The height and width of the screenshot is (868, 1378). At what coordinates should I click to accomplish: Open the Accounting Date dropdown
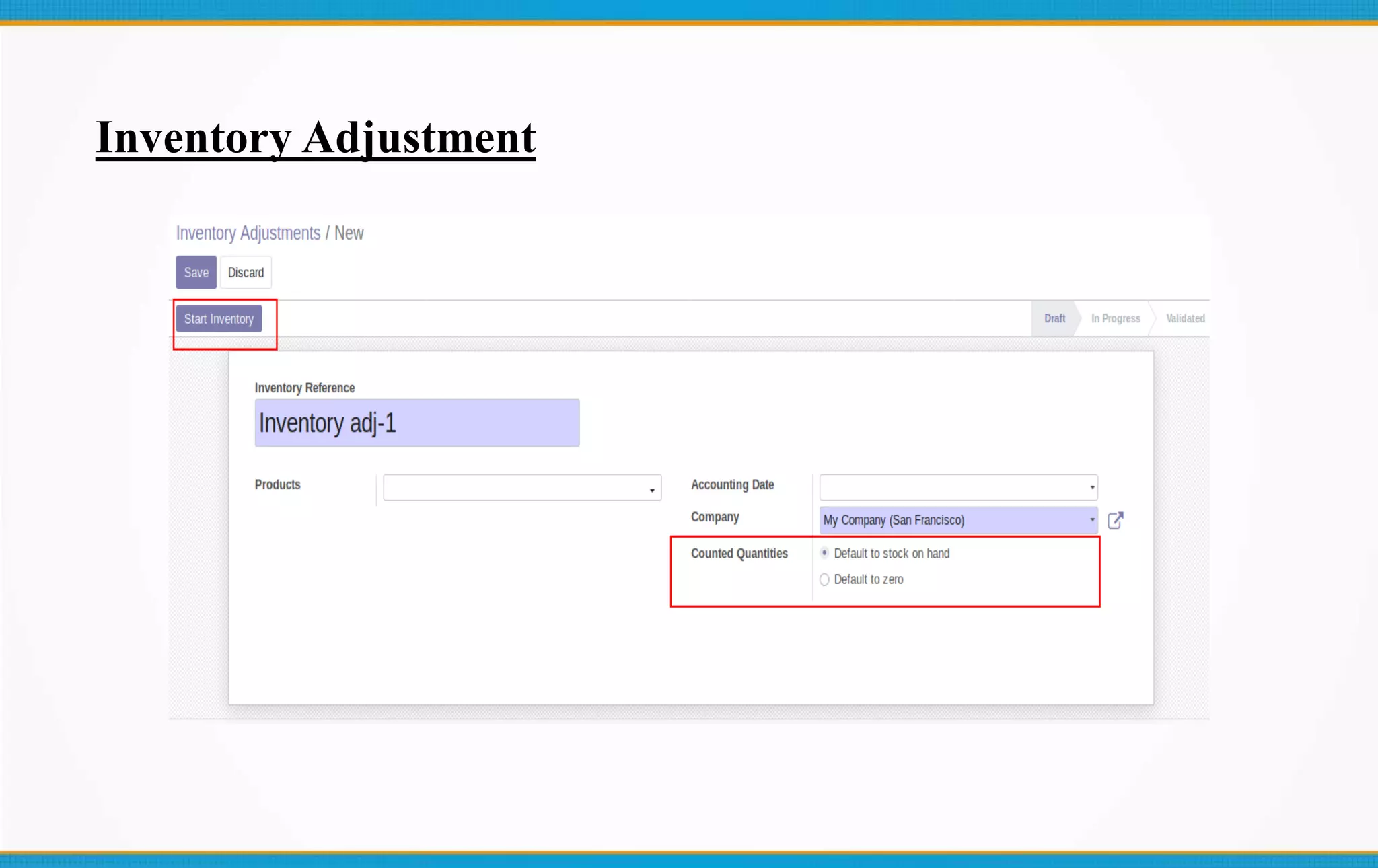[958, 487]
